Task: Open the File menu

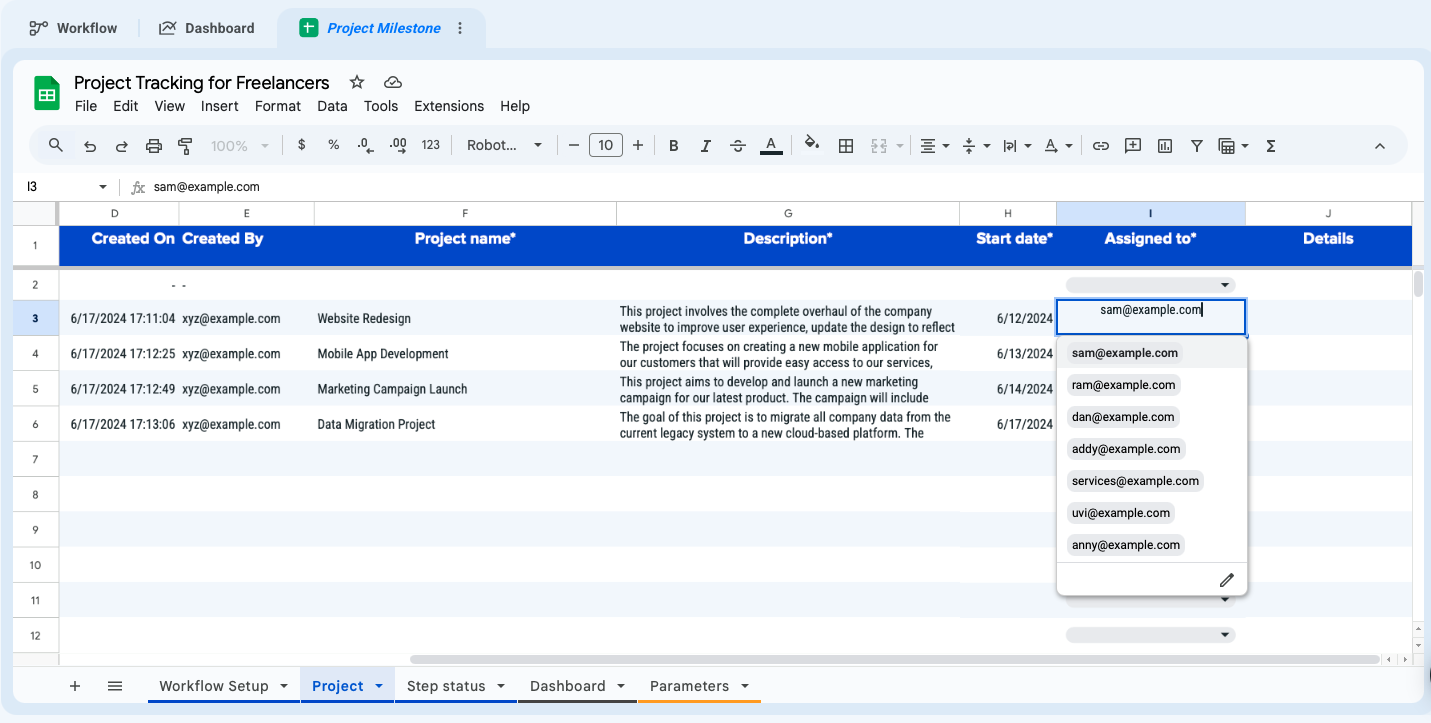Action: click(86, 106)
